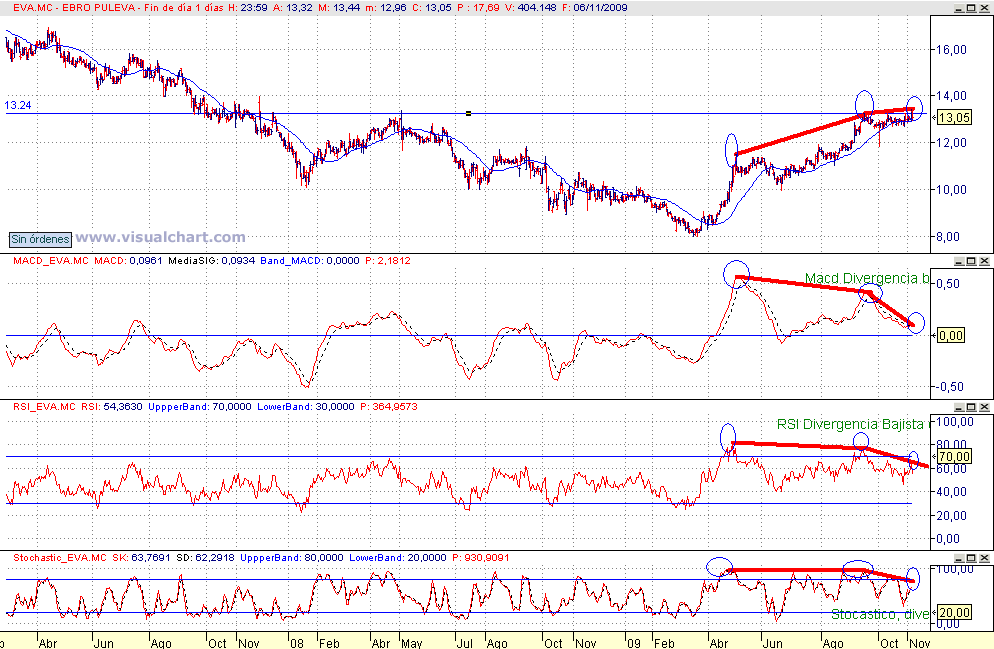
Task: Select the 'Stochastic_EVA.MC' indicator name
Action: pos(60,558)
